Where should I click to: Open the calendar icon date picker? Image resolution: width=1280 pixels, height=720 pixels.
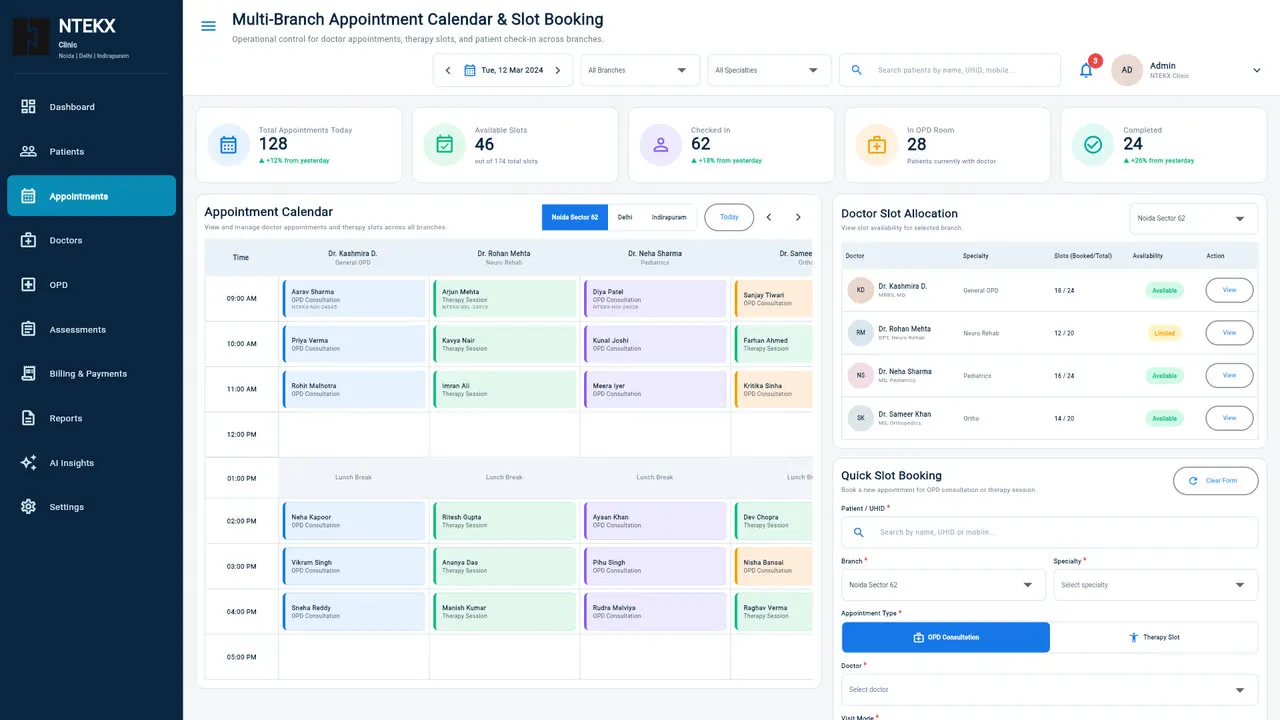click(x=470, y=70)
